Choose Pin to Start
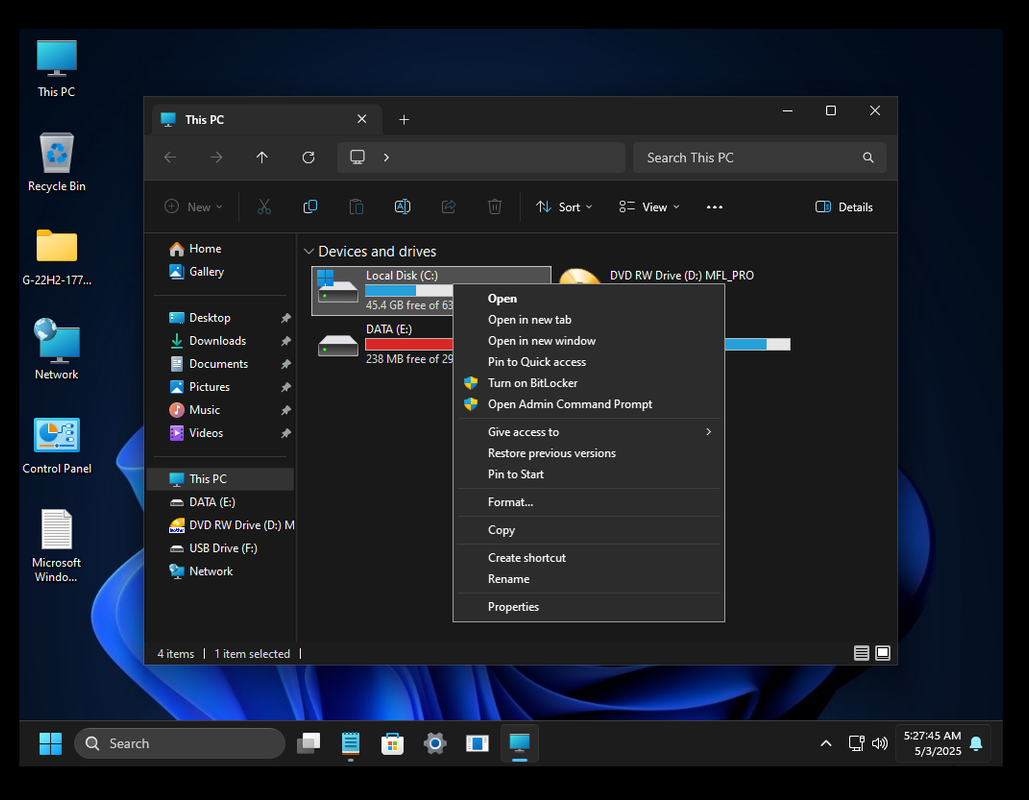The image size is (1029, 800). tap(589, 474)
